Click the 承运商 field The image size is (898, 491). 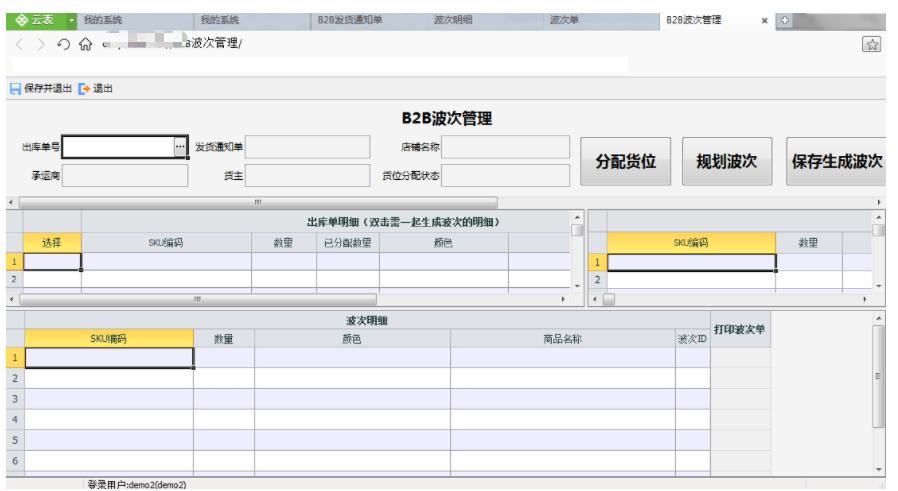coord(125,175)
